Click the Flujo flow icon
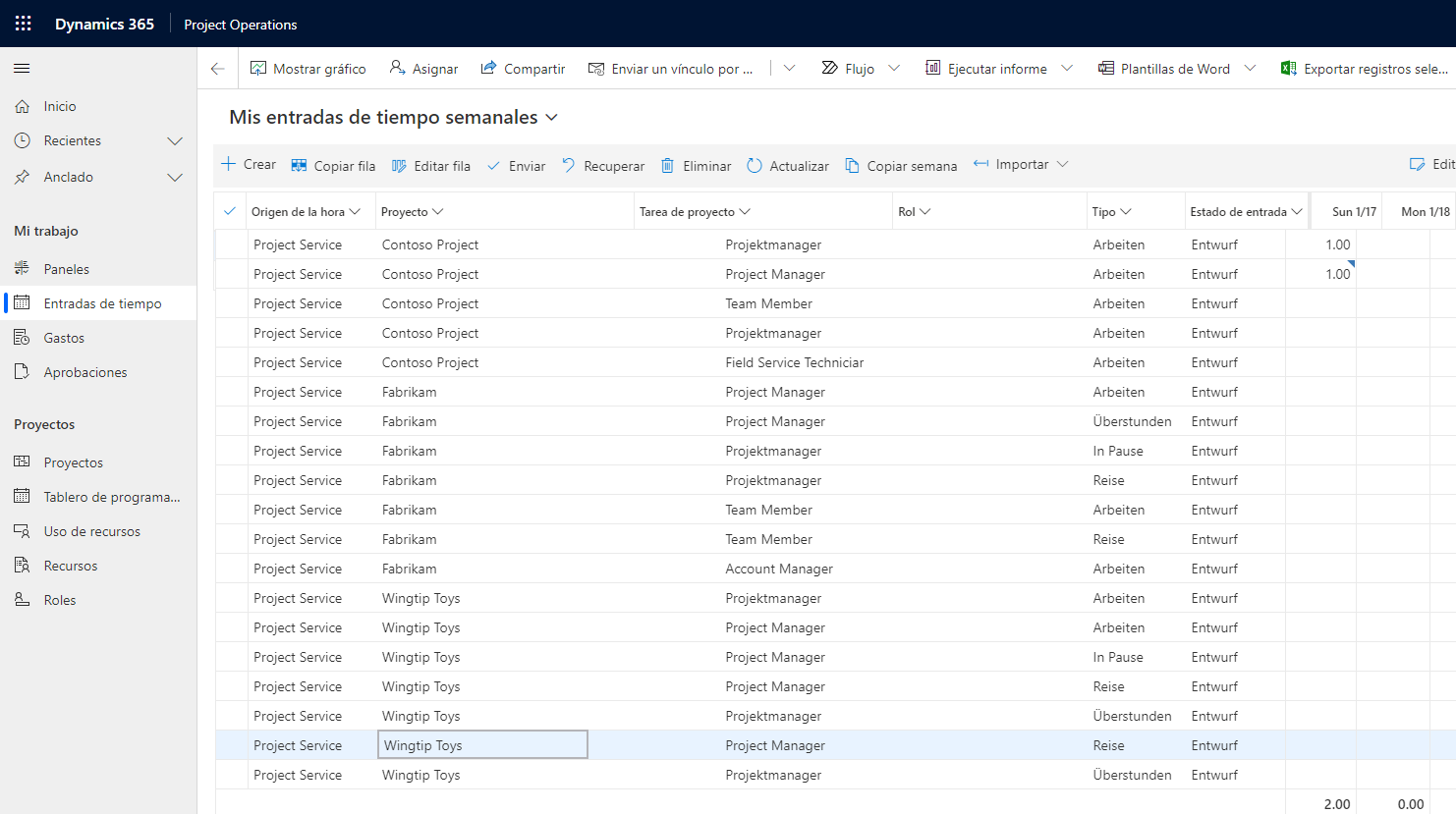This screenshot has width=1456, height=814. pos(830,68)
